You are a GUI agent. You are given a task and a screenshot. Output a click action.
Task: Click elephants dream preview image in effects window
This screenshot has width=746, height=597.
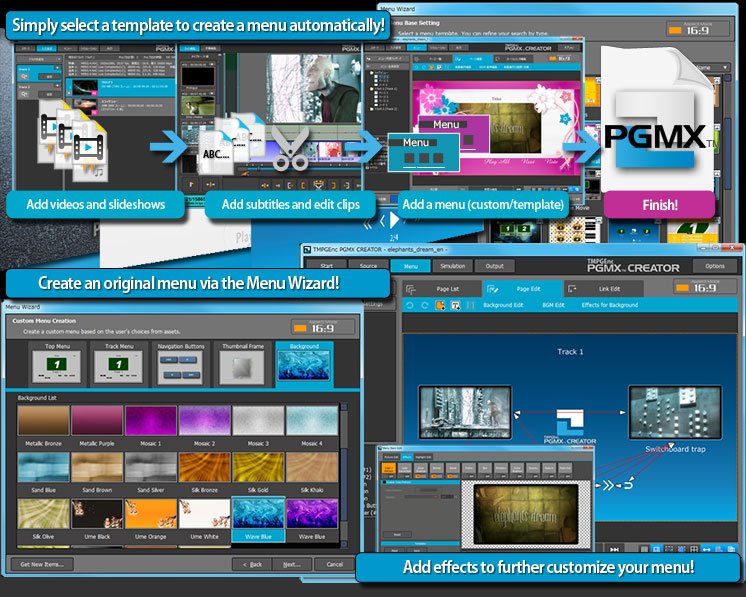click(x=525, y=514)
